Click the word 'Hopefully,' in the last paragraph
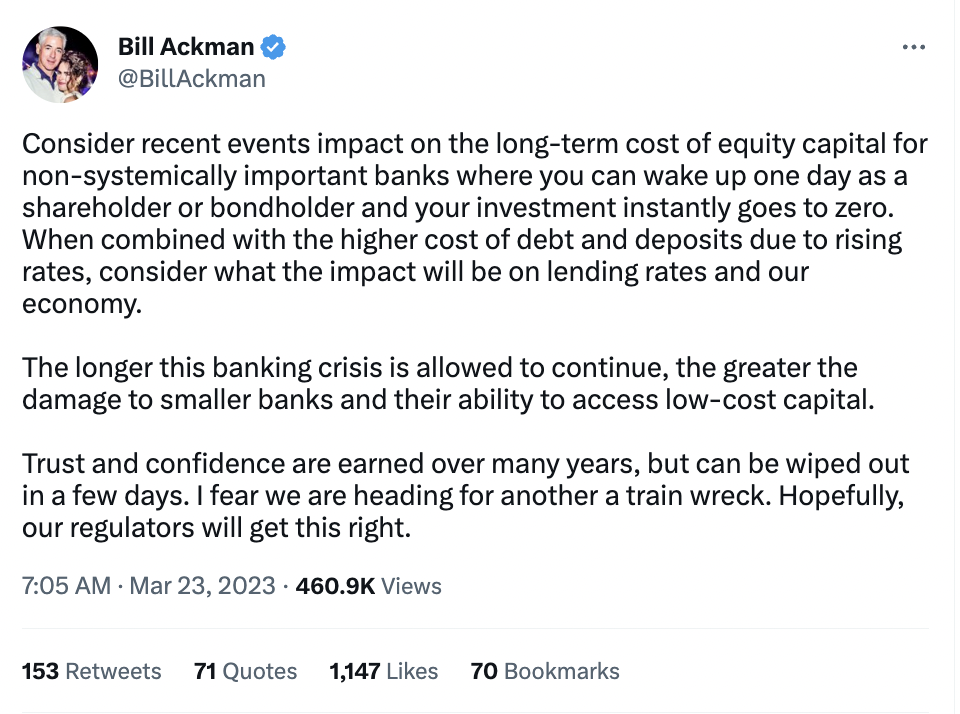 [841, 495]
